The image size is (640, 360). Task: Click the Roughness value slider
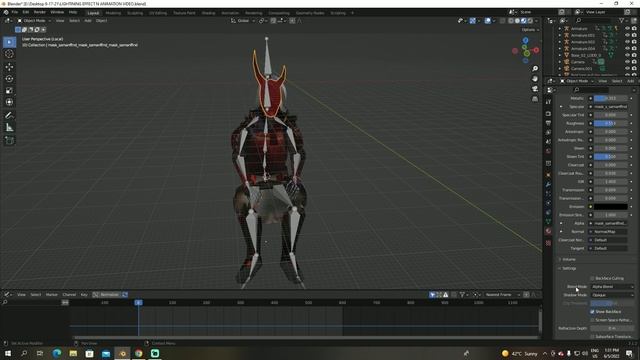(x=611, y=123)
